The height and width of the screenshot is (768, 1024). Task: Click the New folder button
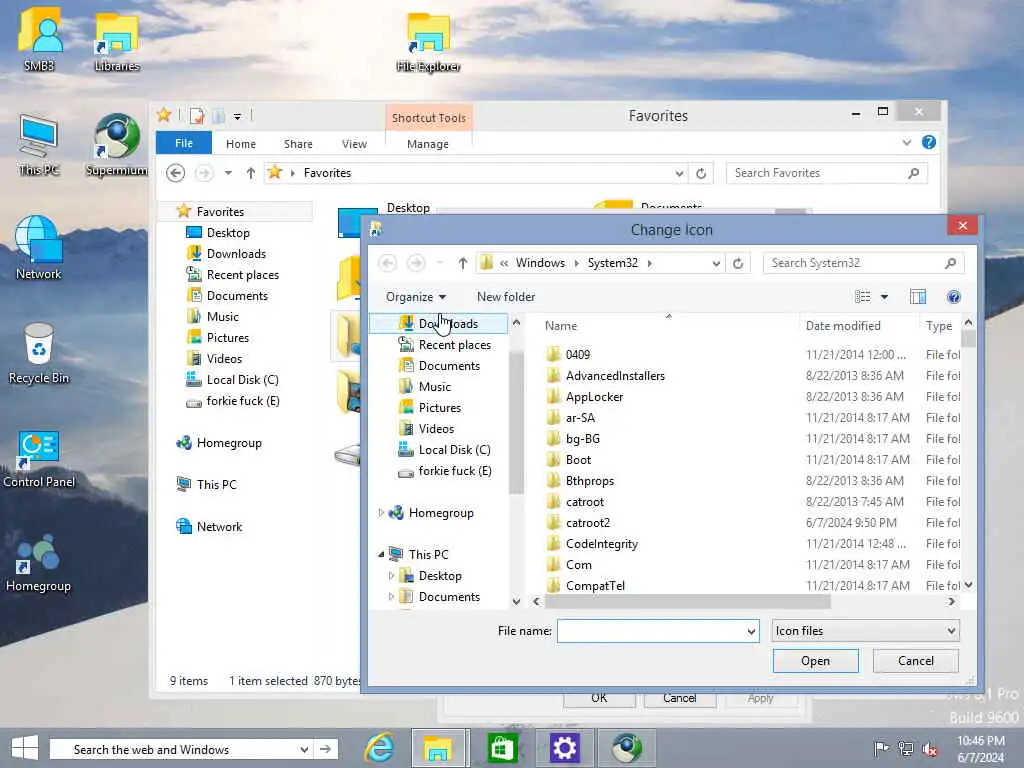[x=506, y=297]
